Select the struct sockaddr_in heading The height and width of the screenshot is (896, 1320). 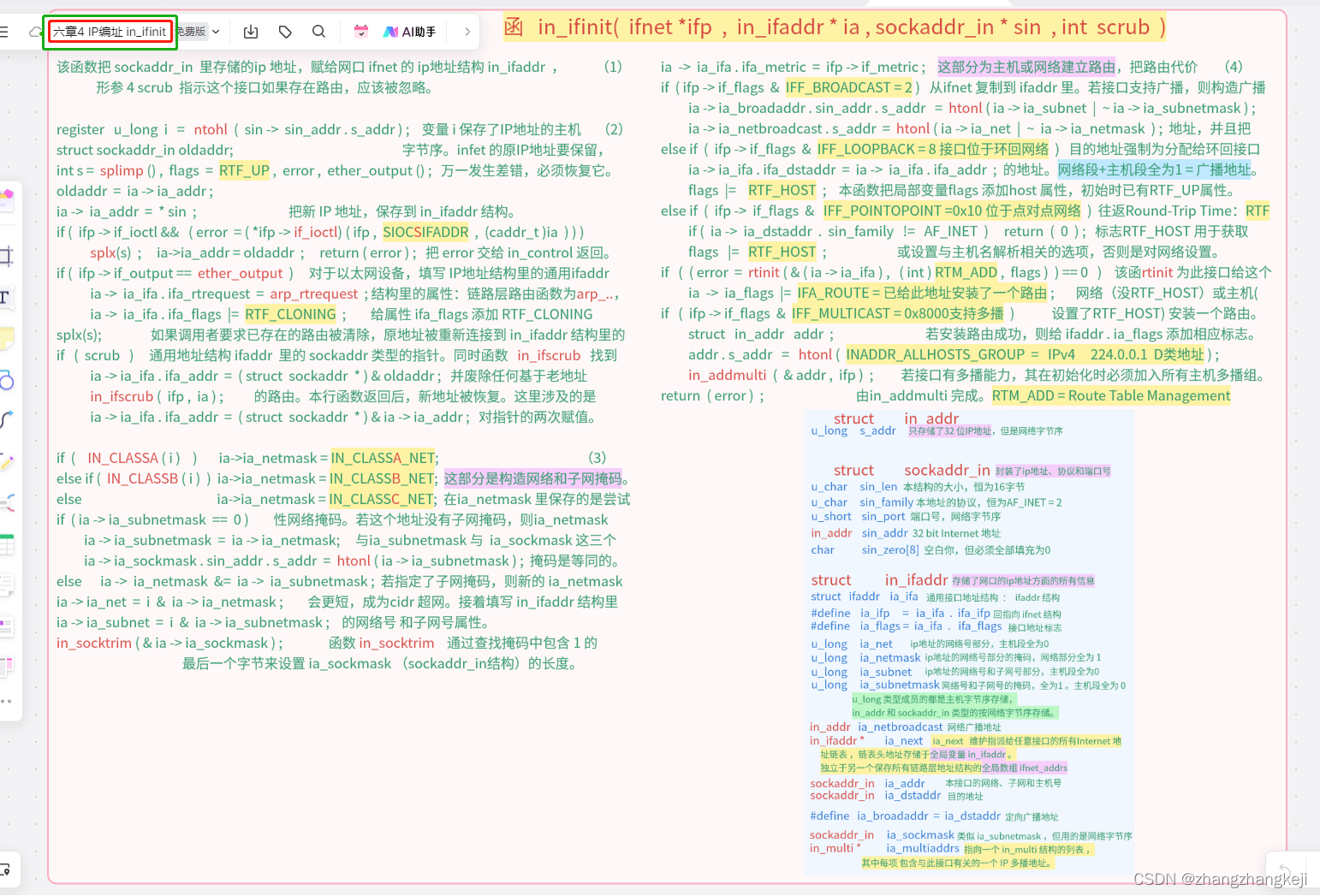[912, 470]
